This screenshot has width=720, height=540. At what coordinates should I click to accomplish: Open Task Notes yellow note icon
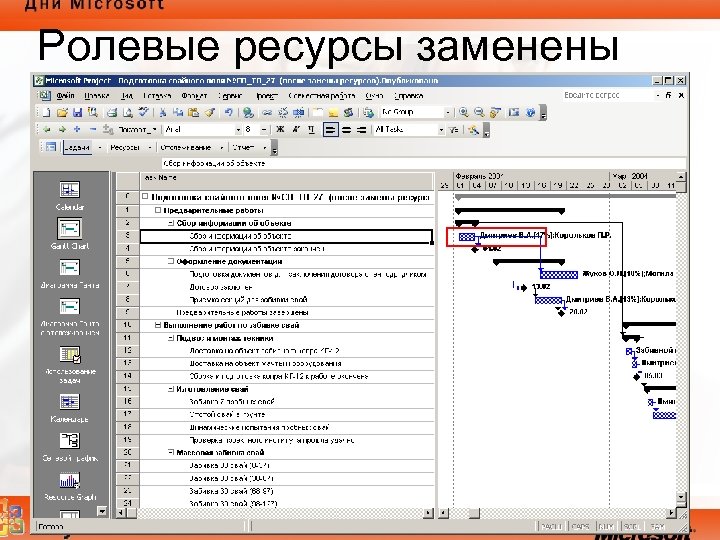tap(332, 112)
